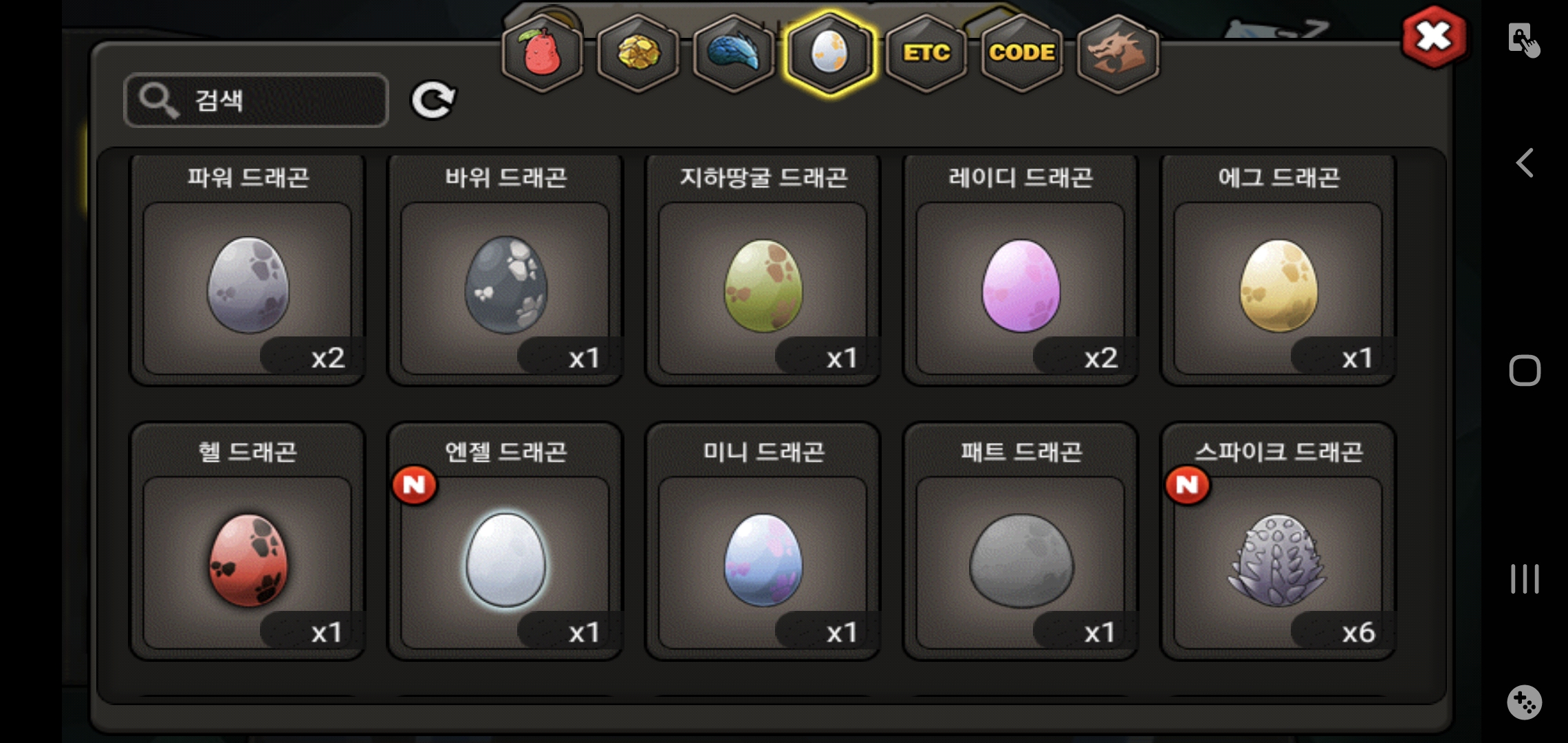Open the blue dragon scale tab

734,53
